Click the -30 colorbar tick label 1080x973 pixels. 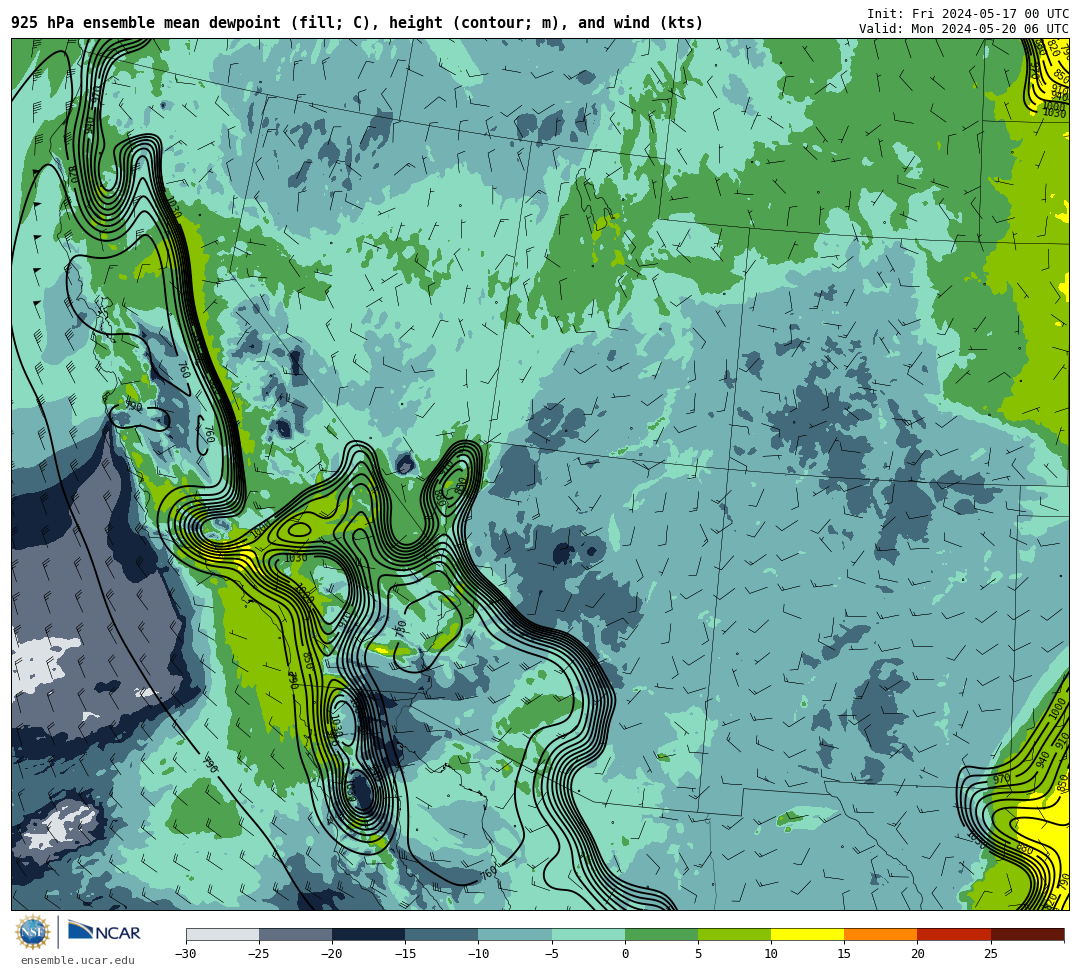186,954
